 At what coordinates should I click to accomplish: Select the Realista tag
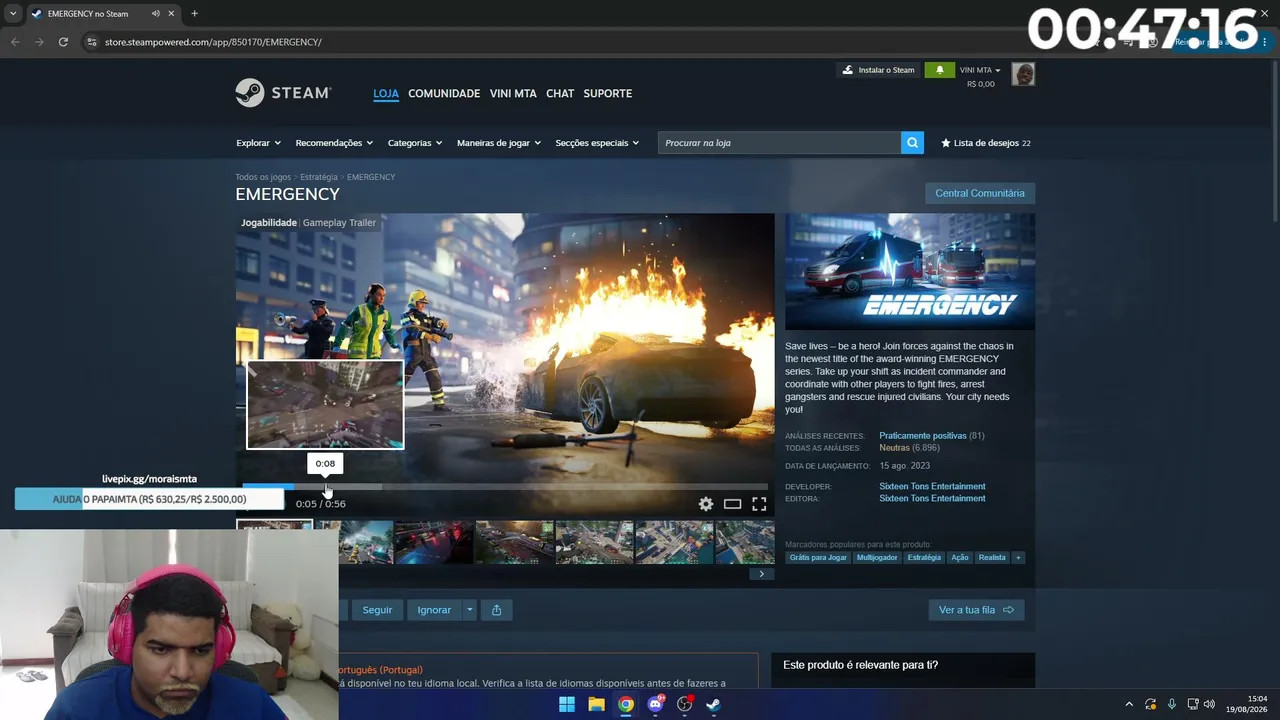(x=992, y=558)
